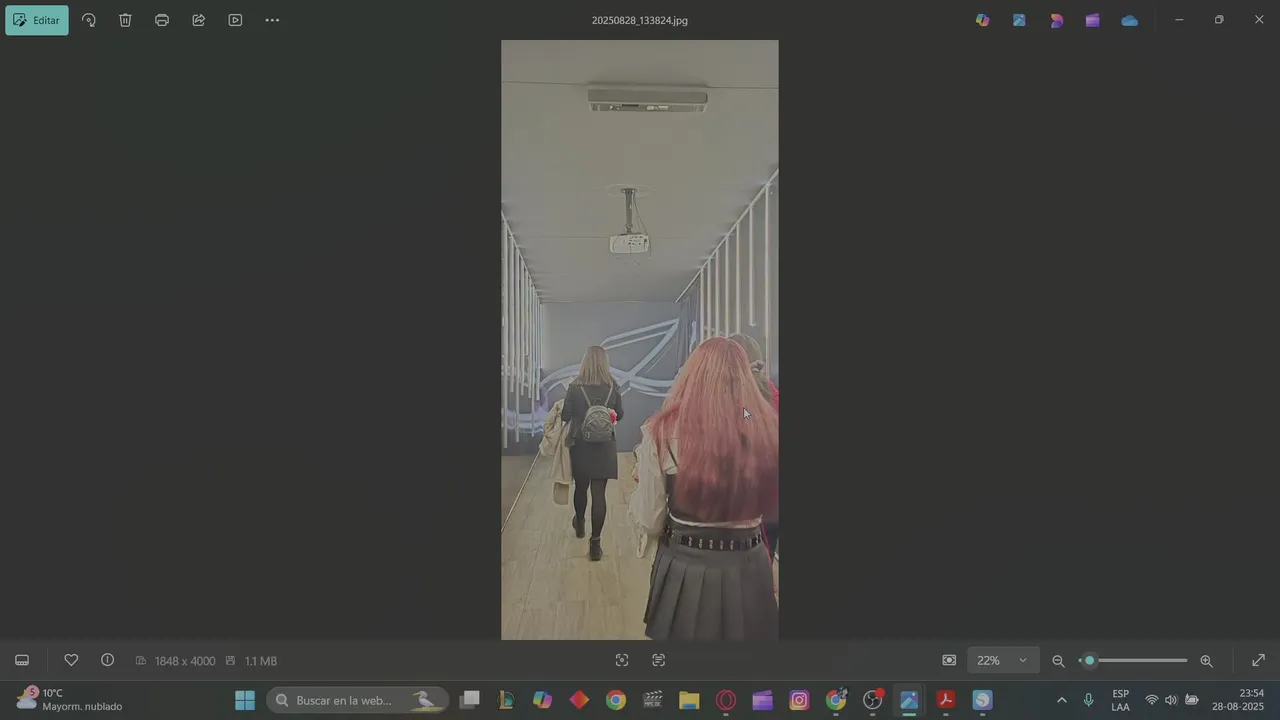Click the file name 20250828_133824.jpg
Viewport: 1280px width, 720px height.
tap(640, 20)
